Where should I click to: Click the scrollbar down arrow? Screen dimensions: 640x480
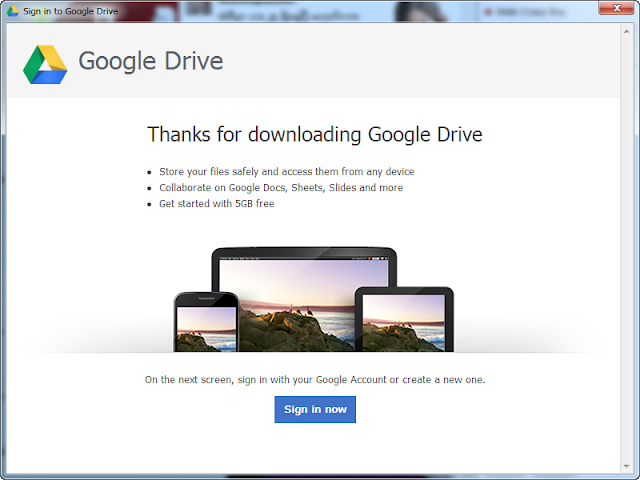pyautogui.click(x=626, y=466)
